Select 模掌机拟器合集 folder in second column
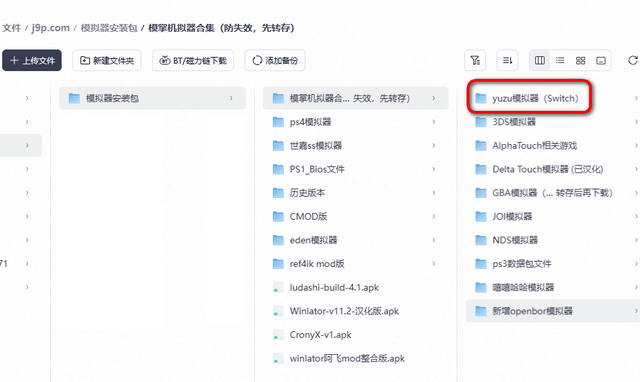 pos(356,98)
